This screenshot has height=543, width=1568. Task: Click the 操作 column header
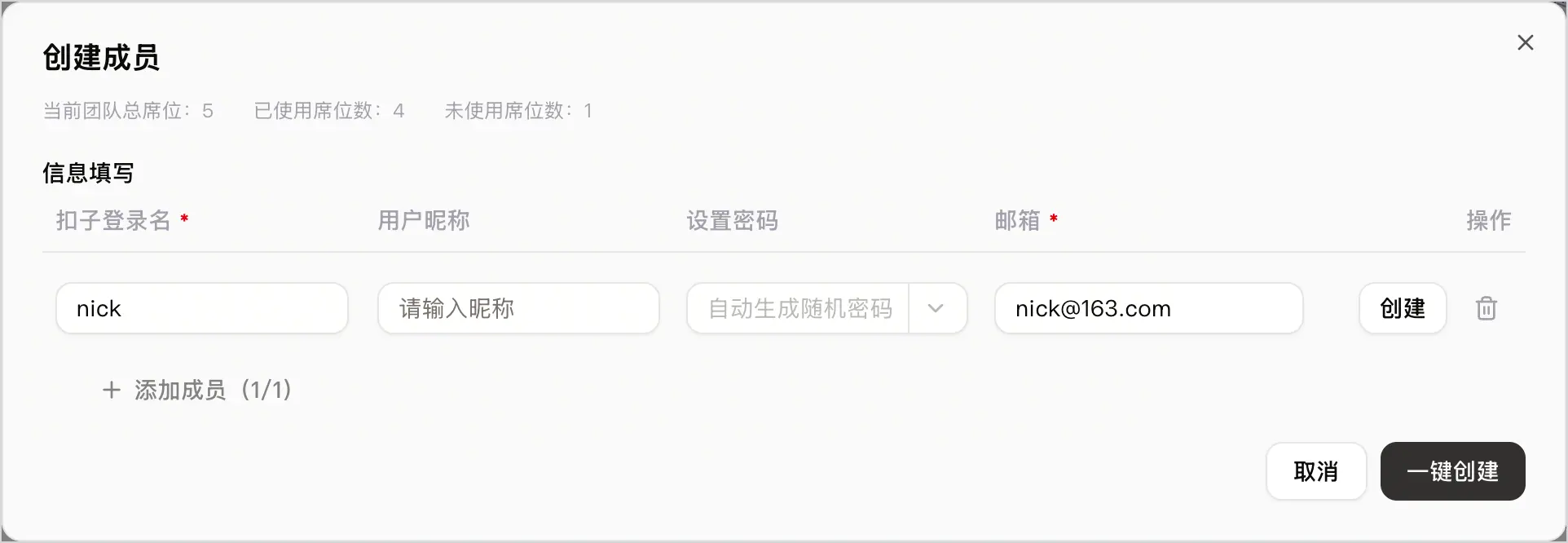pos(1488,220)
